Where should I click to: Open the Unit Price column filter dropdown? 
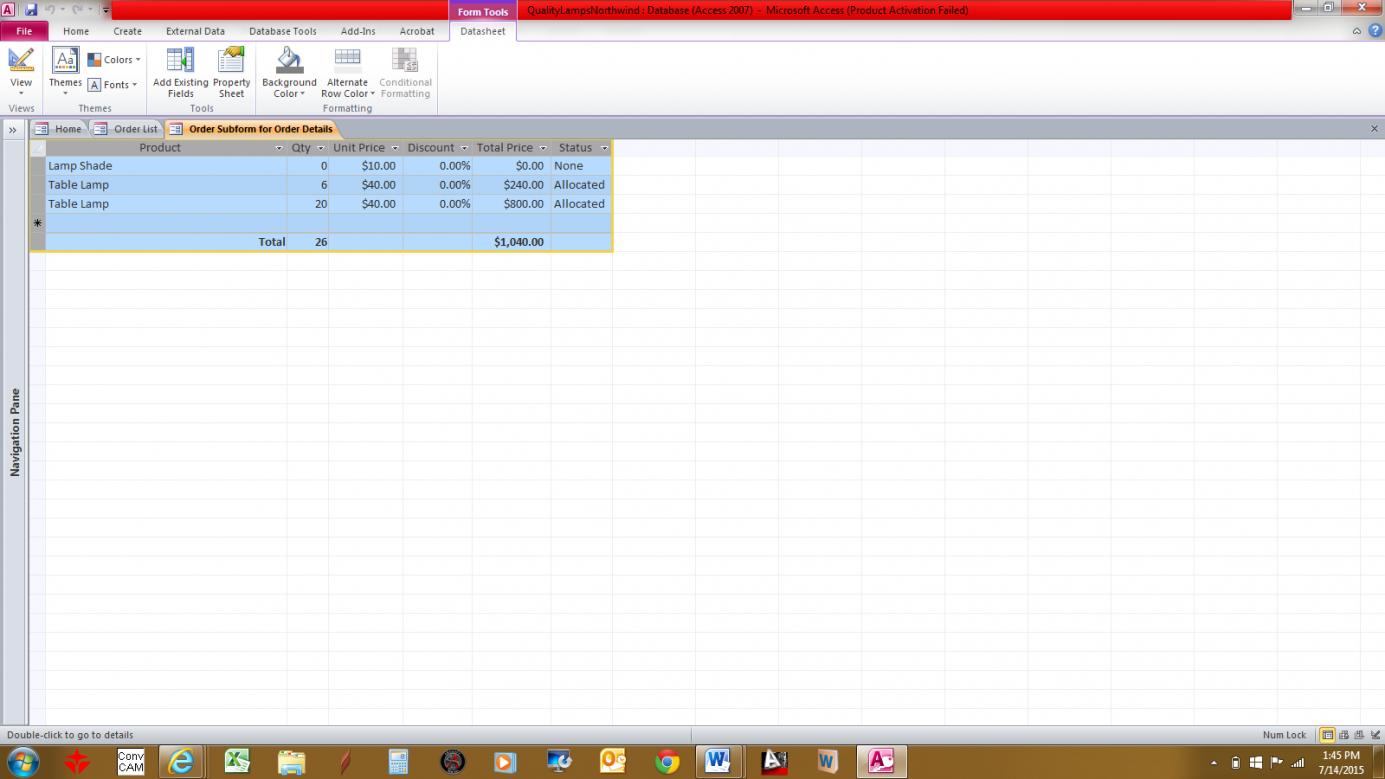coord(395,148)
